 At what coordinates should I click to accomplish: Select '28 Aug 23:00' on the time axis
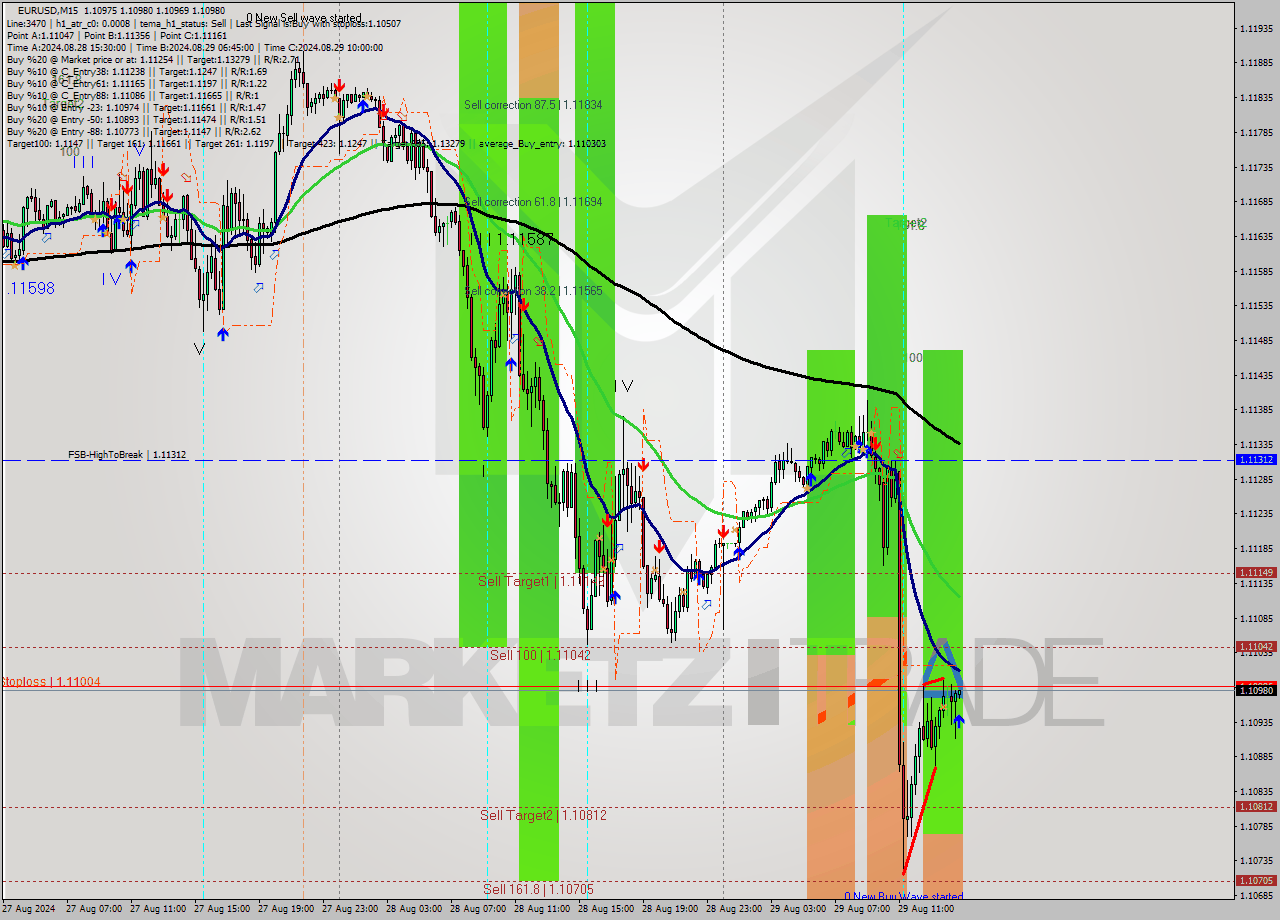pos(735,909)
